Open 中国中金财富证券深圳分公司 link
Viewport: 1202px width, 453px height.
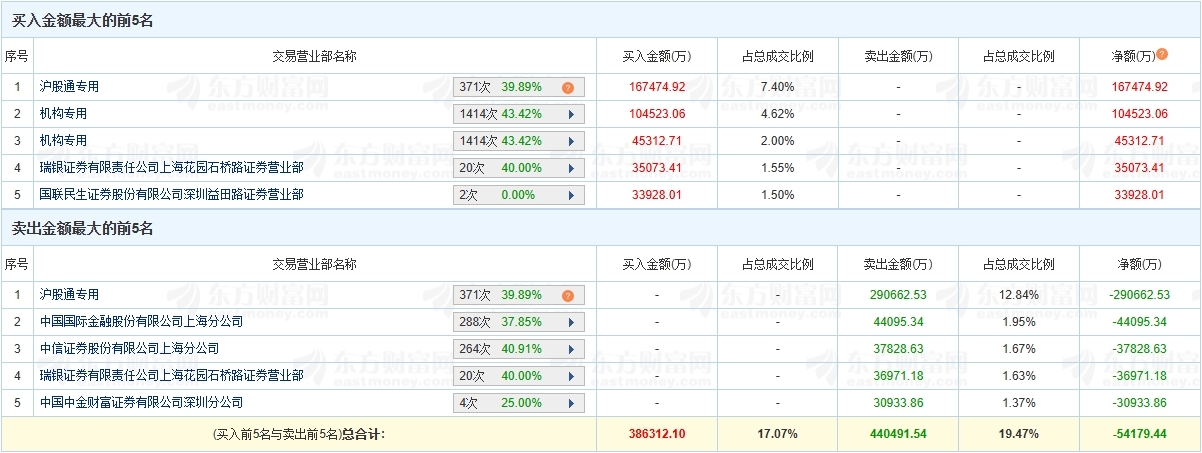click(141, 403)
